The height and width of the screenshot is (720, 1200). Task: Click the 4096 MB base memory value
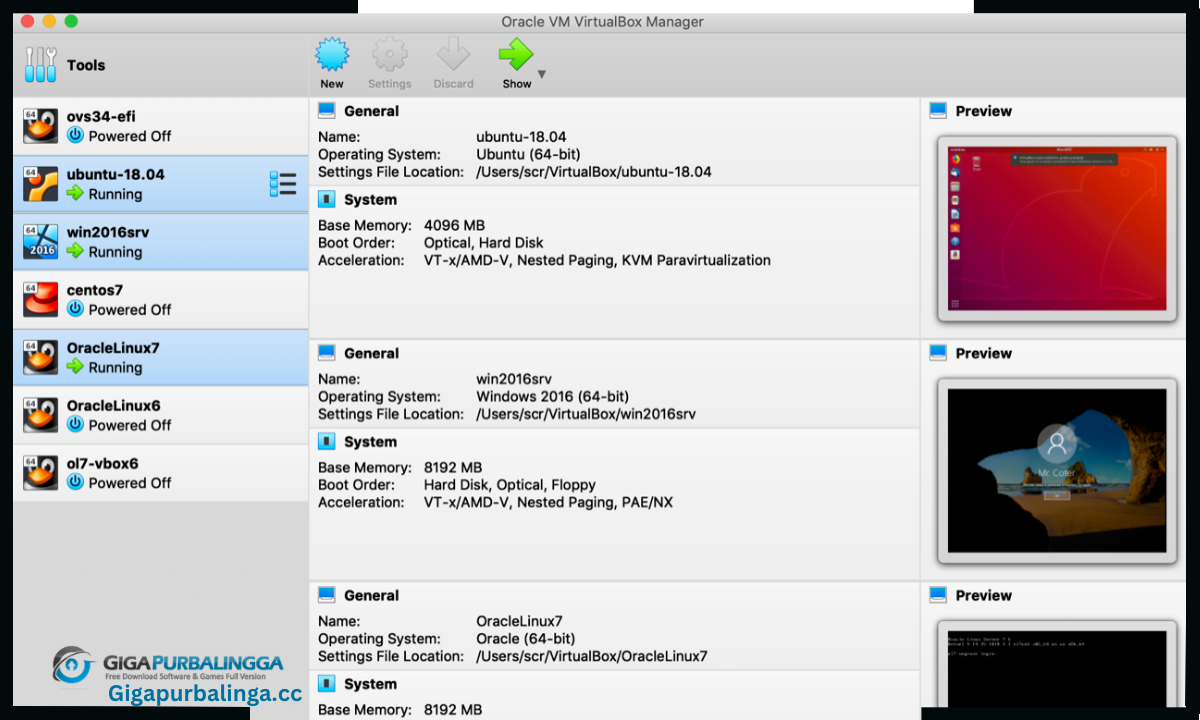(x=454, y=225)
